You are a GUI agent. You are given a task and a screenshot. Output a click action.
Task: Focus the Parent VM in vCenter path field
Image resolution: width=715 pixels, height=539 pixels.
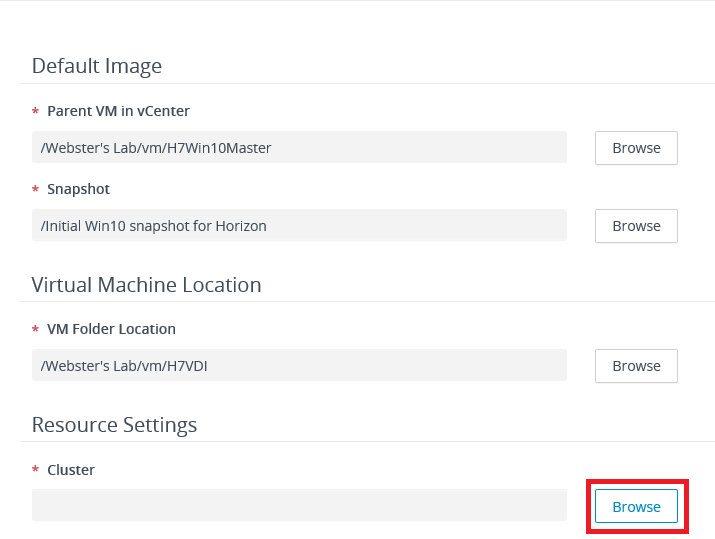(x=299, y=148)
